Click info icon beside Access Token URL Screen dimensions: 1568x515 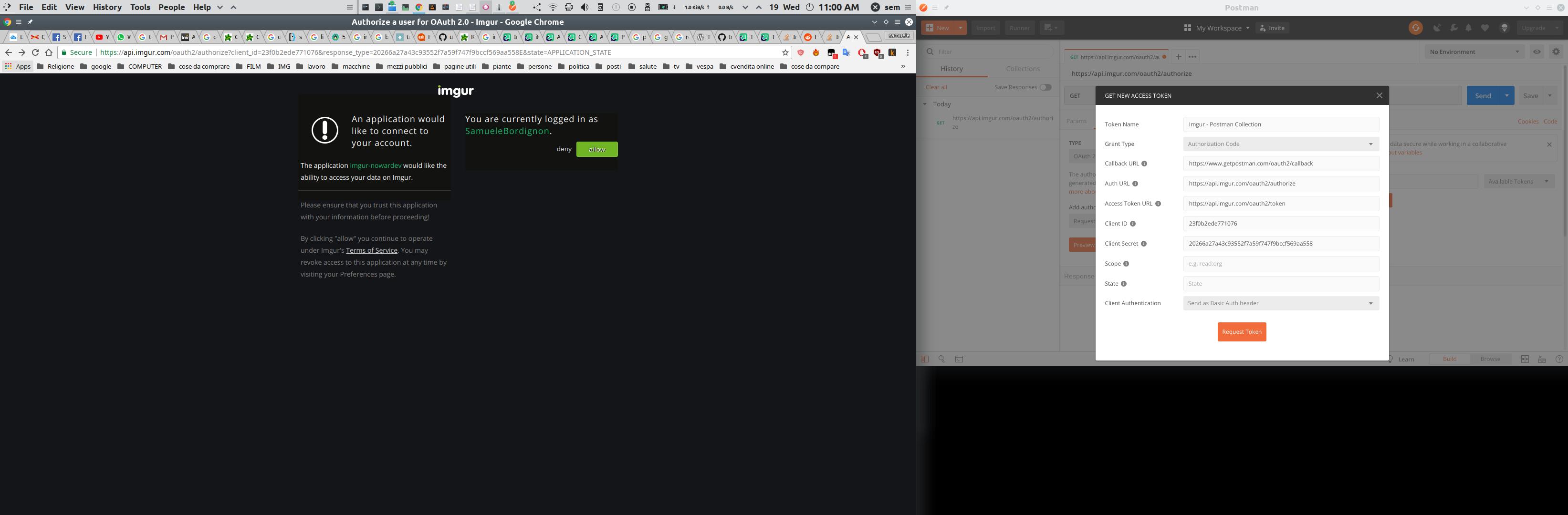tap(1159, 204)
